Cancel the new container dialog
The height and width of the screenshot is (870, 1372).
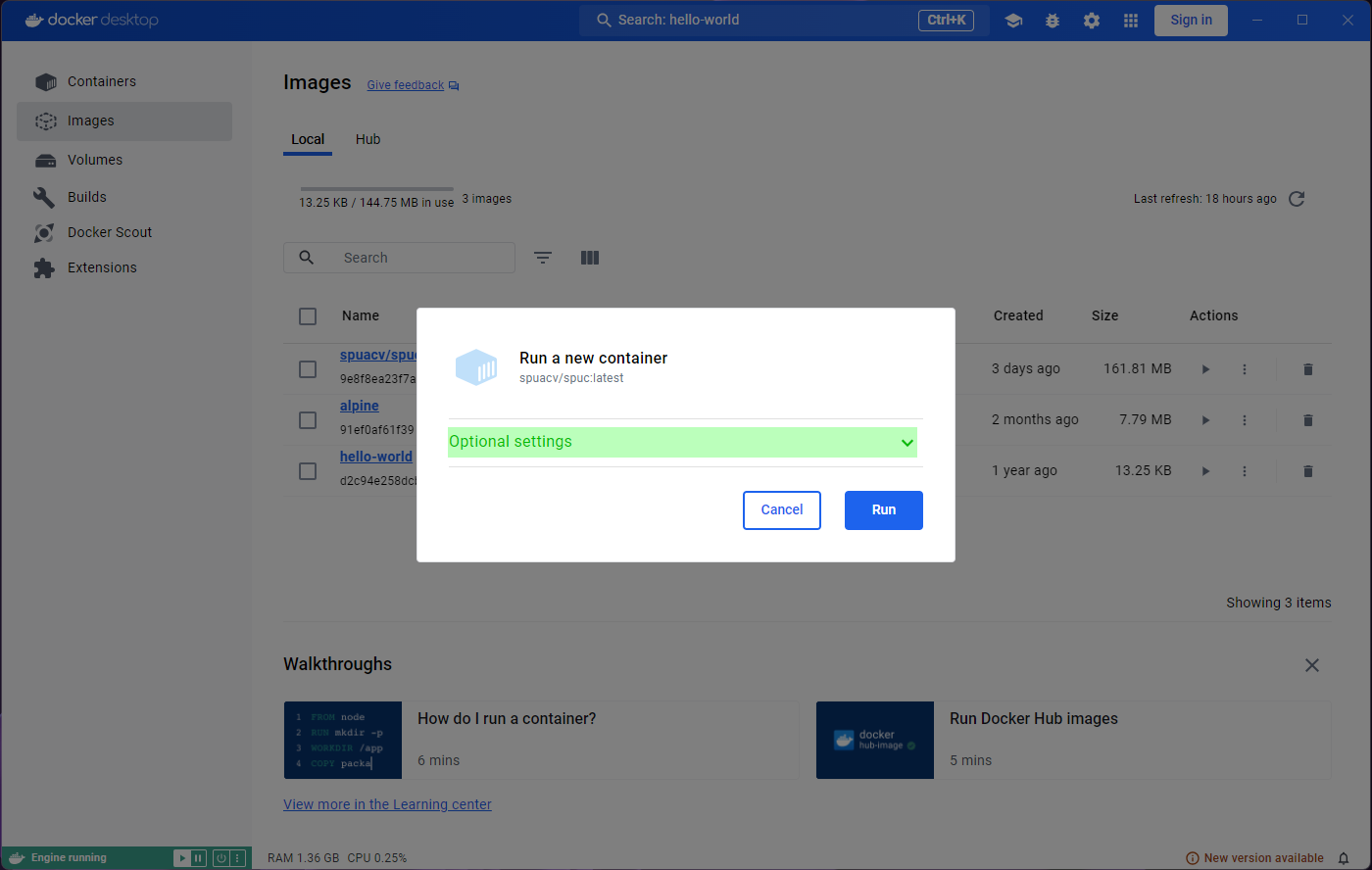click(782, 510)
